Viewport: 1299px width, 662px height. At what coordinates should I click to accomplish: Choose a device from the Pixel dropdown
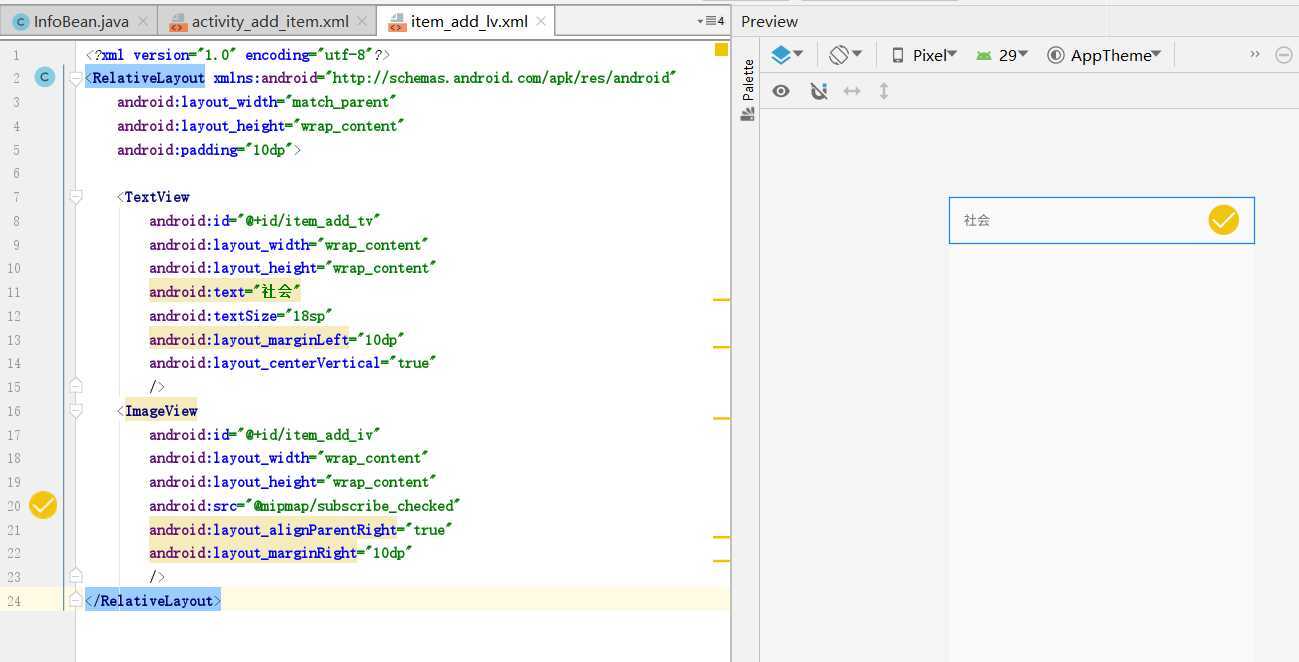click(x=924, y=55)
